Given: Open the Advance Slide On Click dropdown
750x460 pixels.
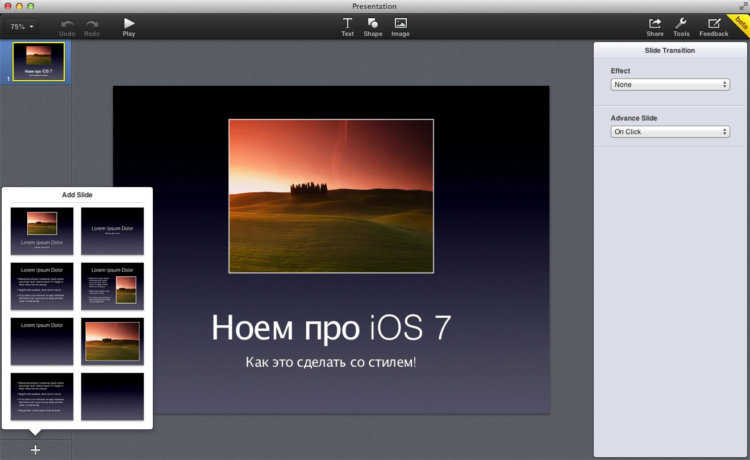Looking at the screenshot, I should pyautogui.click(x=670, y=131).
